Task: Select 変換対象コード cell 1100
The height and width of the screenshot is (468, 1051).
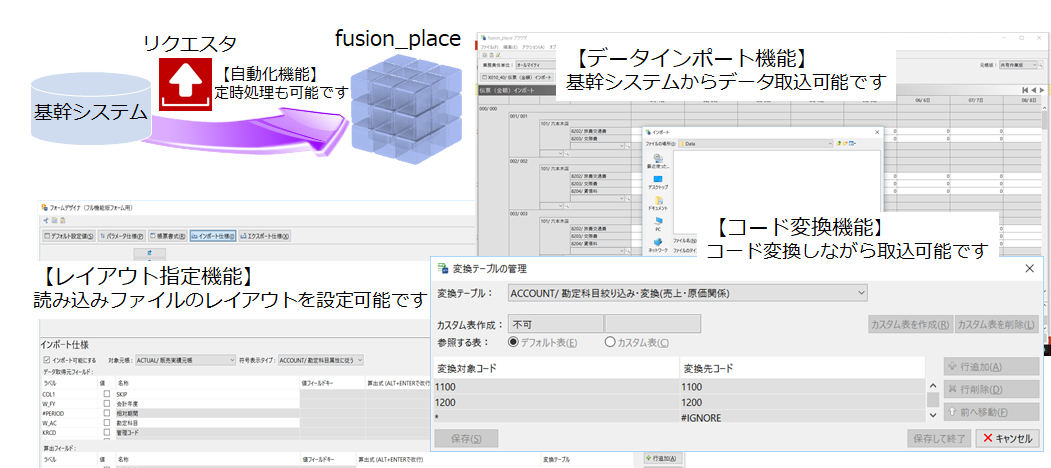Action: click(x=556, y=387)
